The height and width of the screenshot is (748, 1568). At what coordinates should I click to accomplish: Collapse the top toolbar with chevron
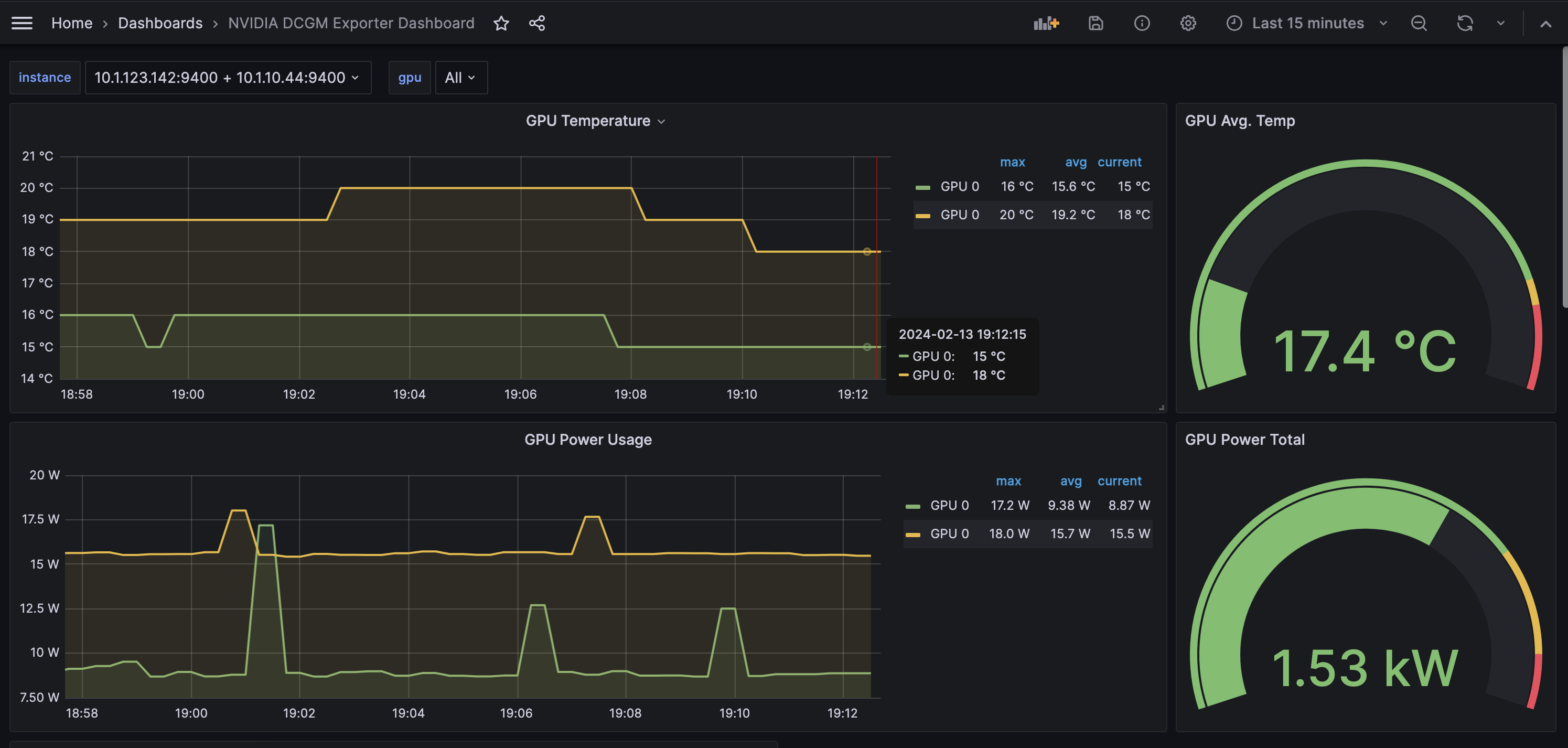[x=1545, y=24]
